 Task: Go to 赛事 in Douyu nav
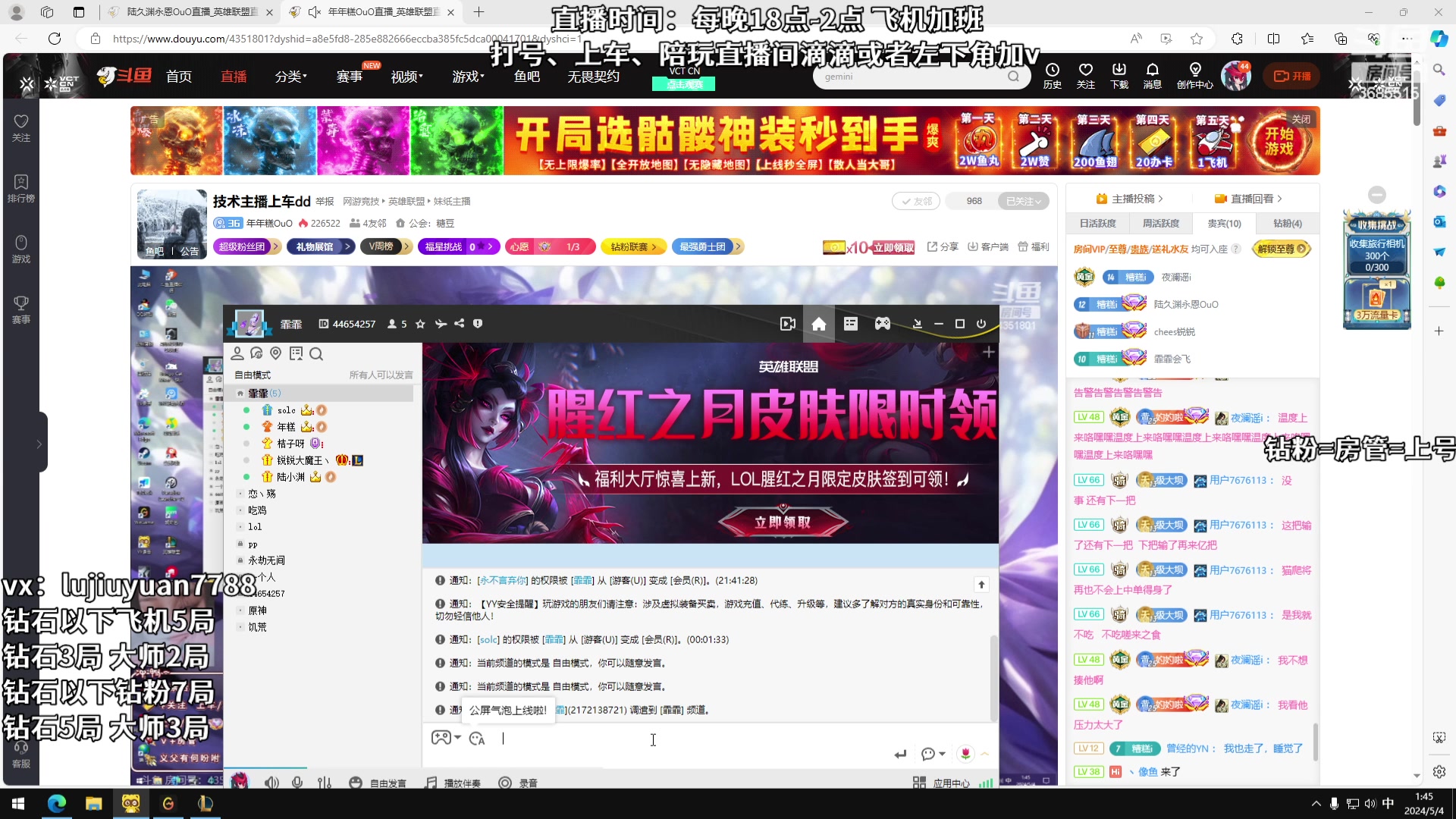tap(349, 76)
